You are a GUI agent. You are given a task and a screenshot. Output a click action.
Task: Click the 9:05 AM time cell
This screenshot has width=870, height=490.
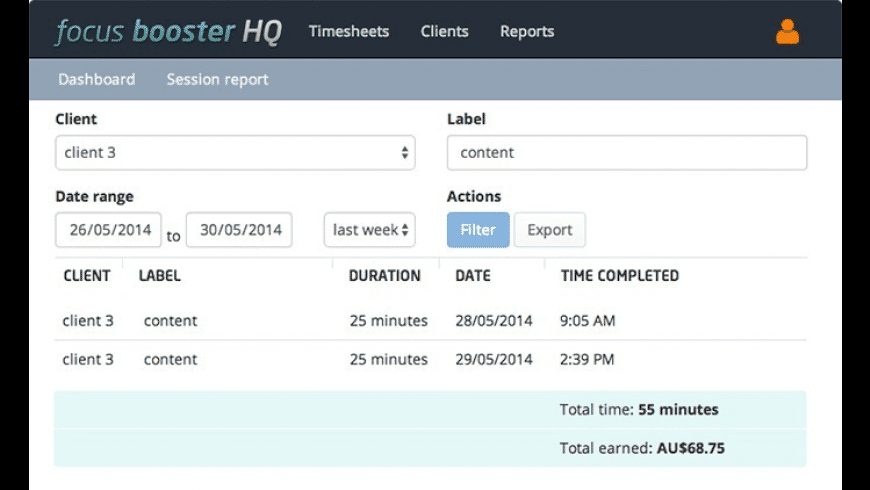click(x=588, y=321)
